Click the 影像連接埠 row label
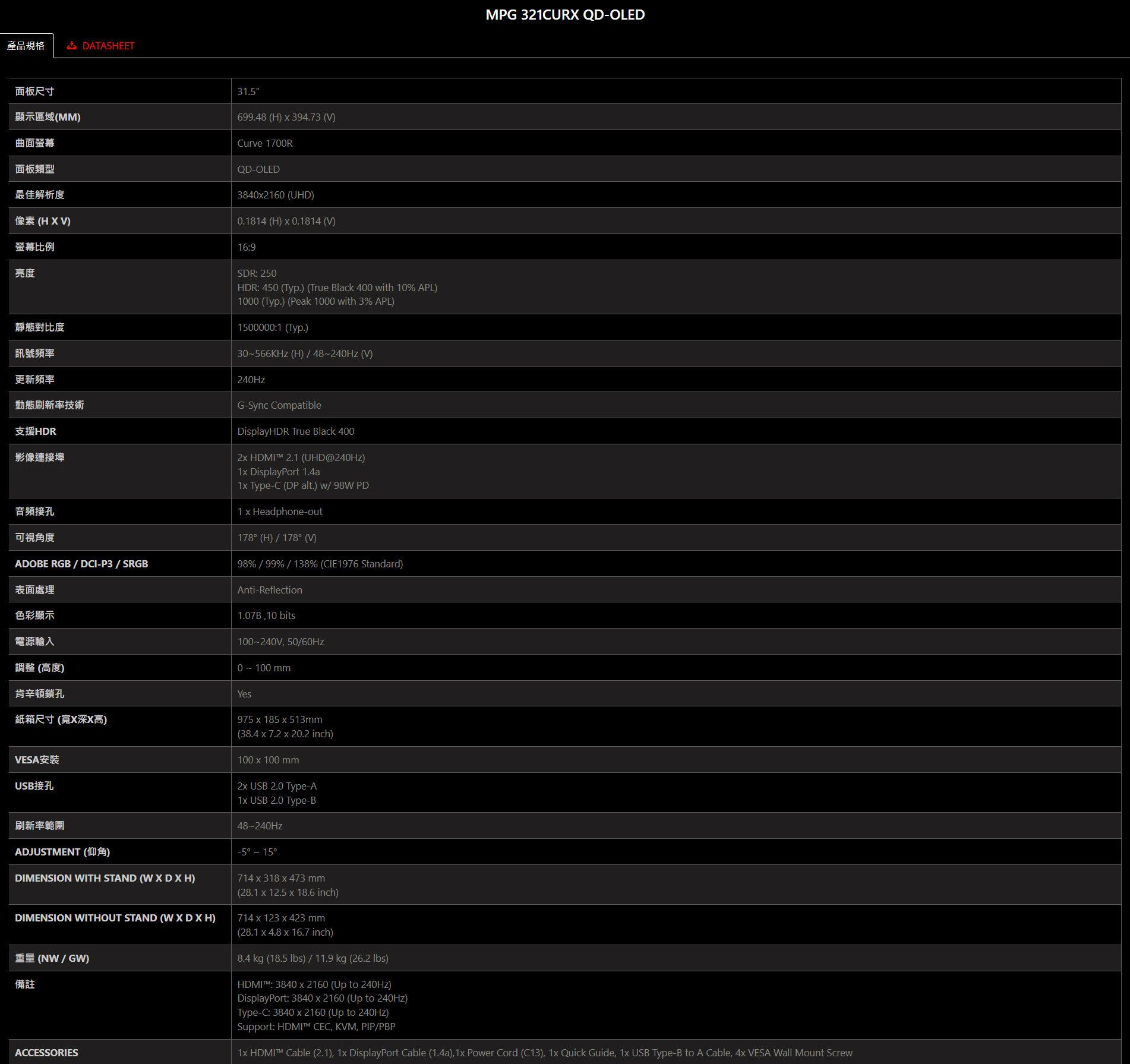The height and width of the screenshot is (1064, 1130). click(x=40, y=457)
